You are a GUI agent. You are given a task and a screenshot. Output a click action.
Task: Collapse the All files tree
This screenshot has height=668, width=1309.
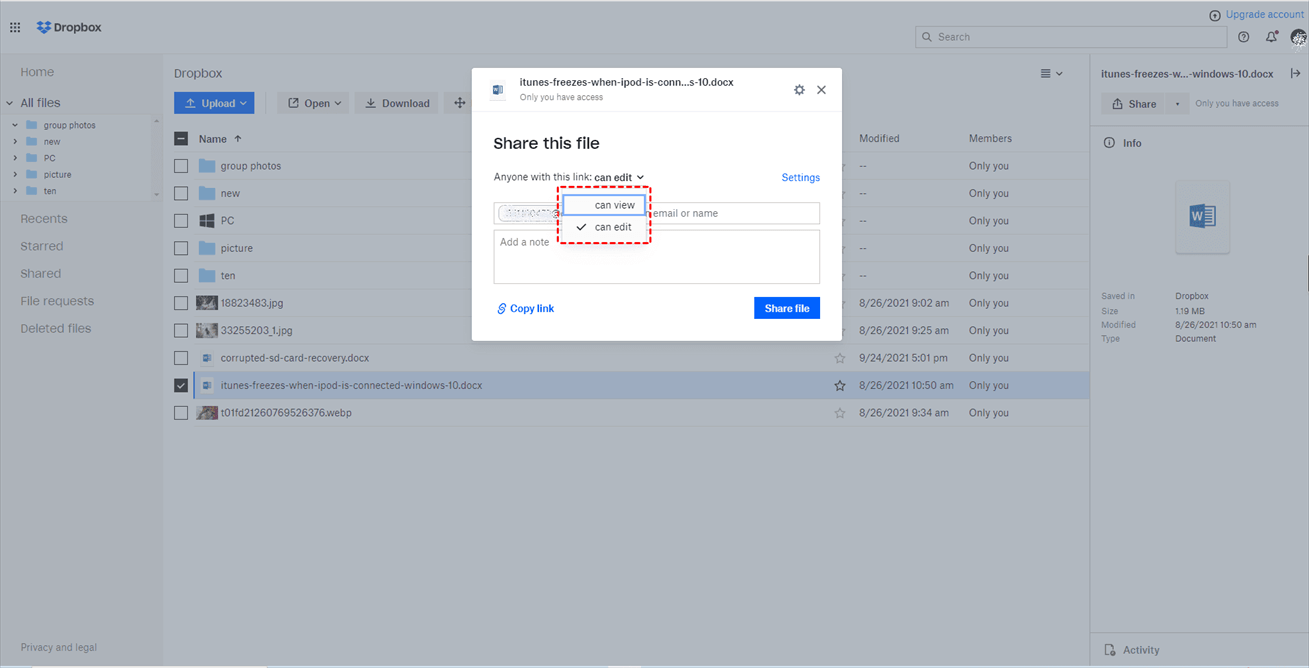10,103
